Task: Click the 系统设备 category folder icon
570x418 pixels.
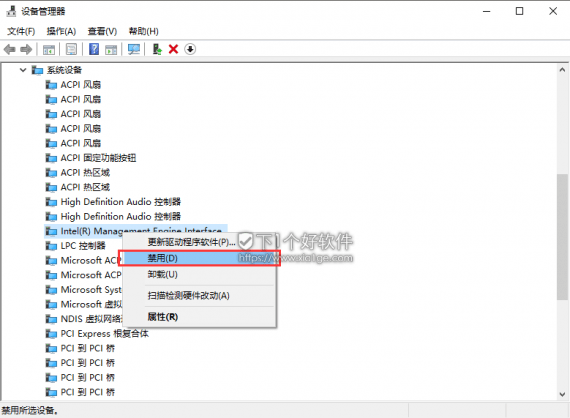Action: 37,70
